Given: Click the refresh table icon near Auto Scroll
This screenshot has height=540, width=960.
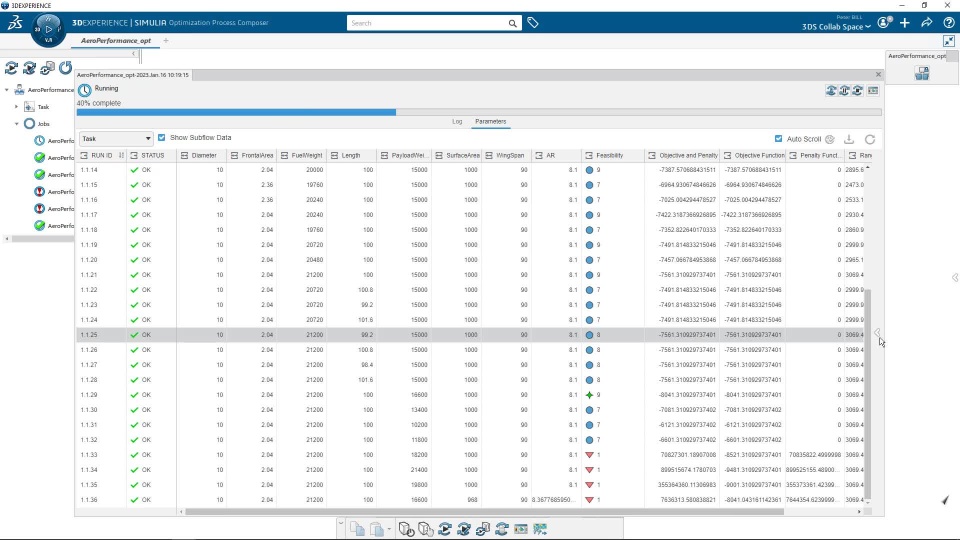Looking at the screenshot, I should point(870,139).
